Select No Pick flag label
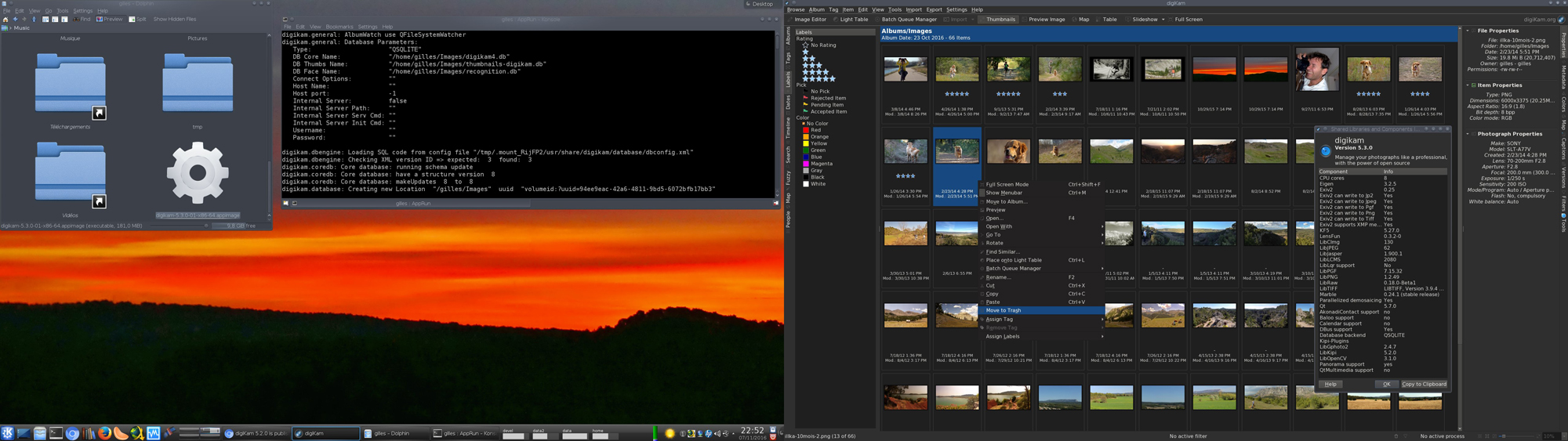 pyautogui.click(x=820, y=92)
